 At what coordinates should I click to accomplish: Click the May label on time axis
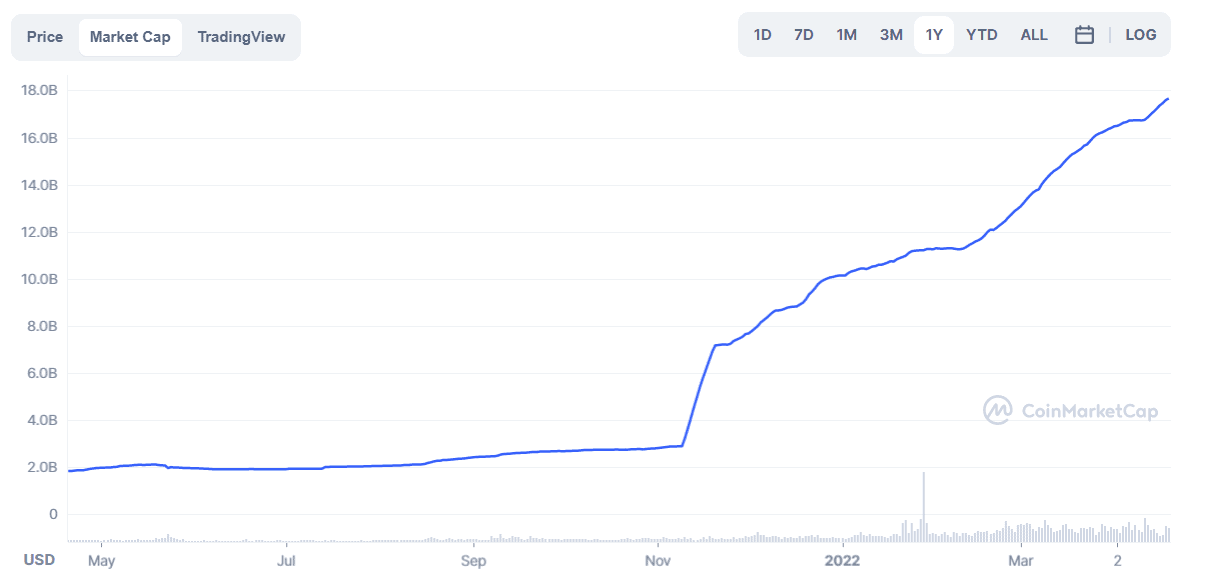pos(101,559)
